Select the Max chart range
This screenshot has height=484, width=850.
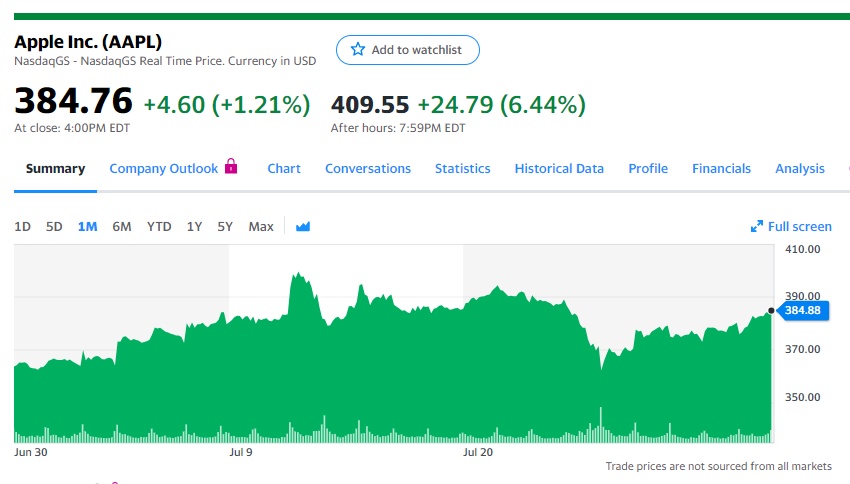coord(261,227)
